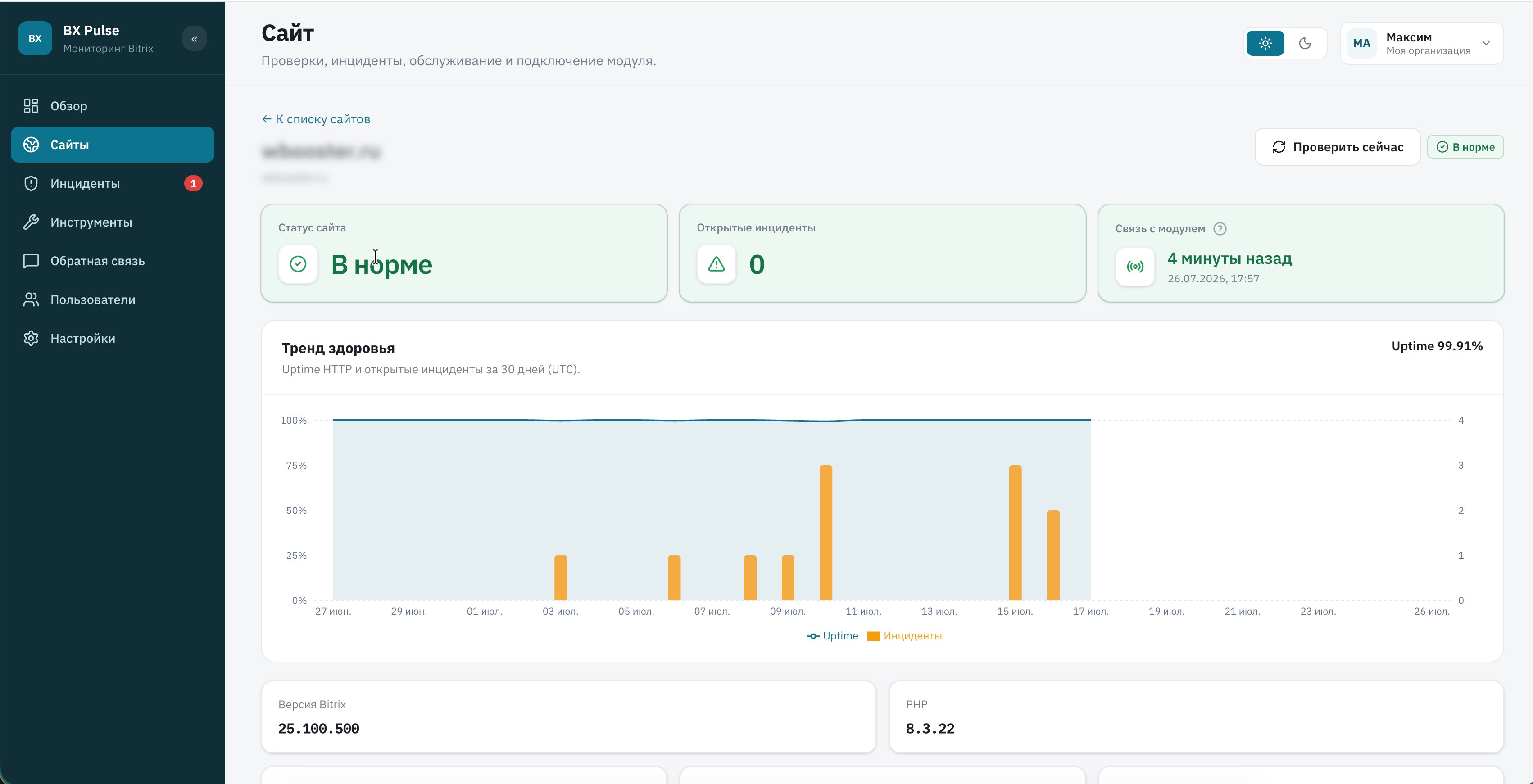Click the BX Pulse logo badge
Image resolution: width=1533 pixels, height=784 pixels.
coord(35,39)
